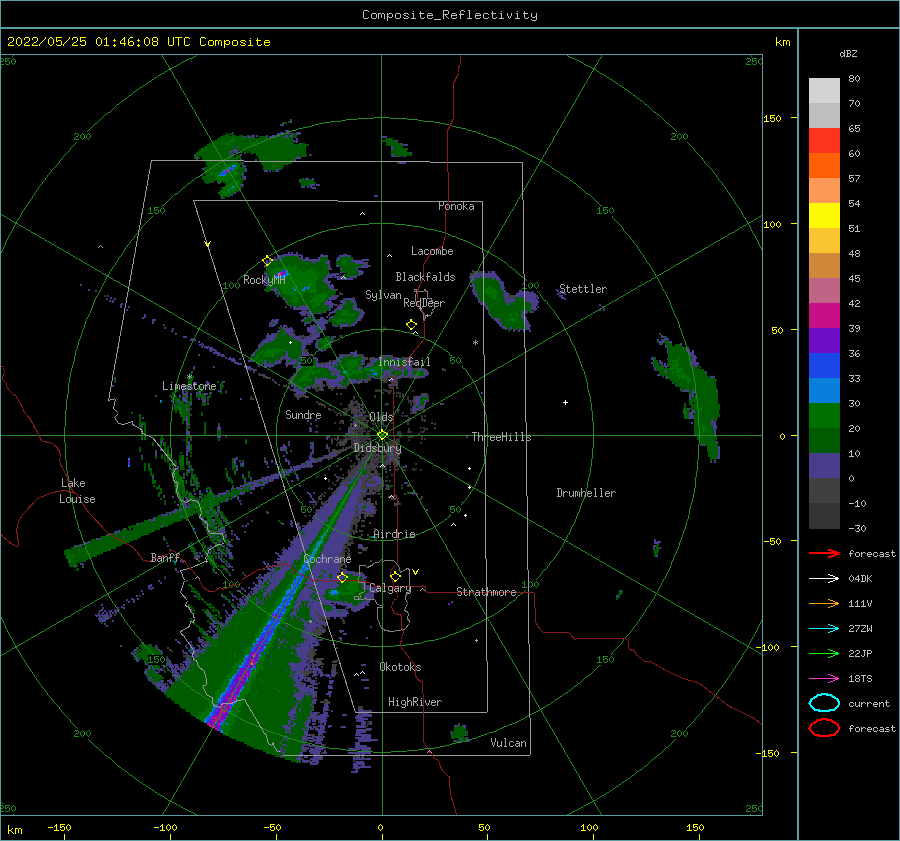This screenshot has width=900, height=841.
Task: Select the Lacombe label on the map
Action: tap(432, 251)
